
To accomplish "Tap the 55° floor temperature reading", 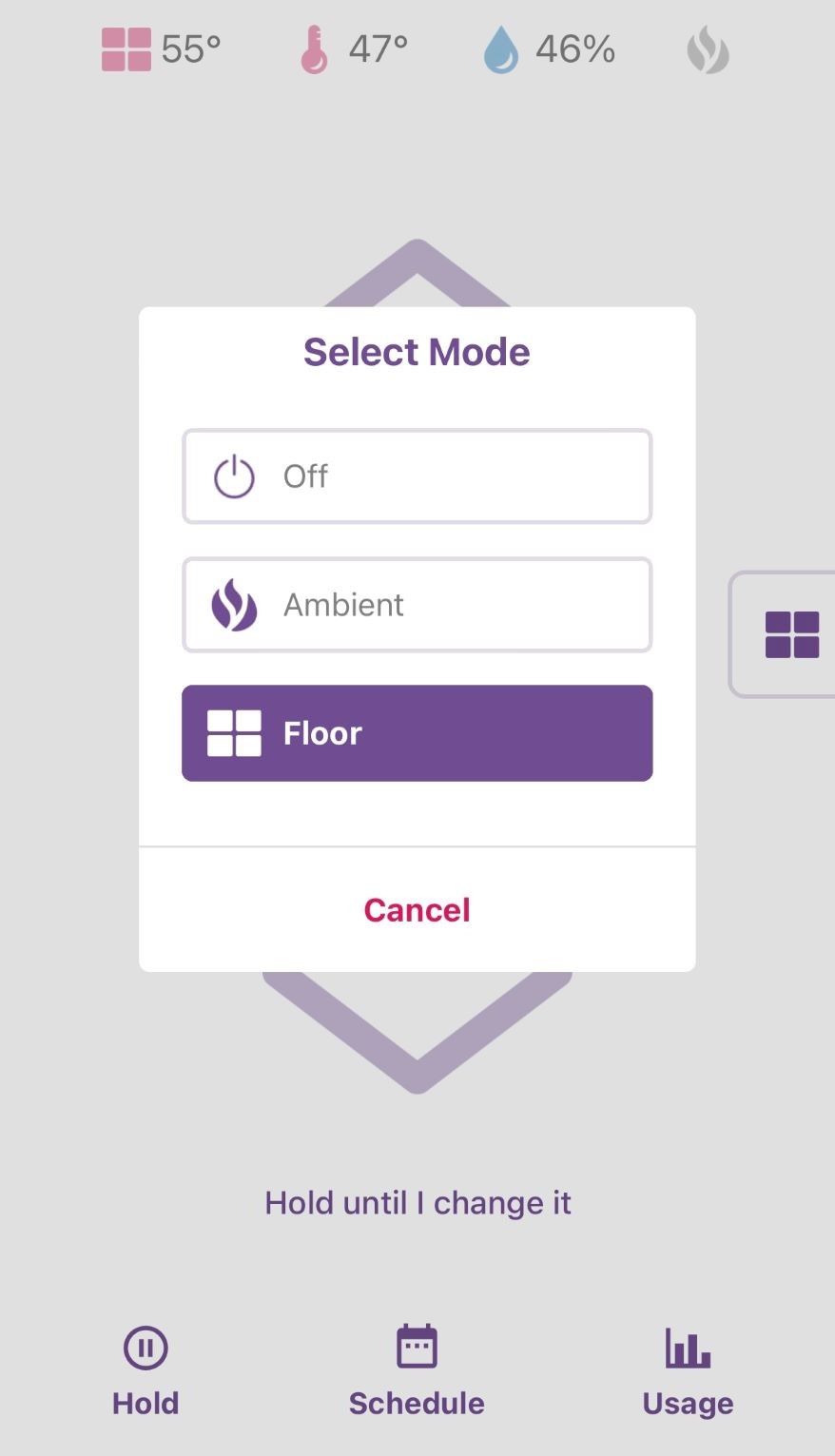I will [191, 49].
